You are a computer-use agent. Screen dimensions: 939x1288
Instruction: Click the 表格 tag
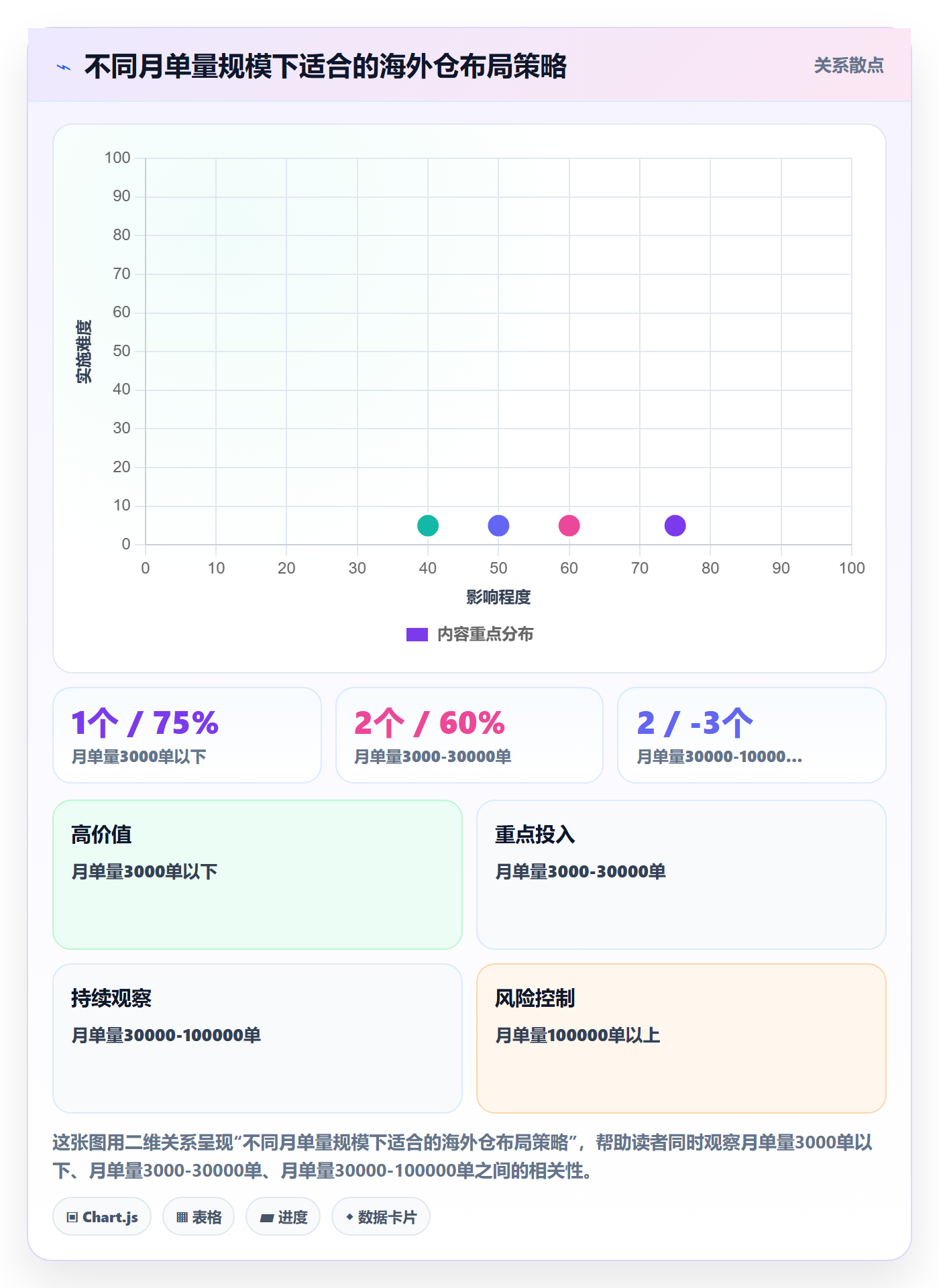click(199, 1217)
